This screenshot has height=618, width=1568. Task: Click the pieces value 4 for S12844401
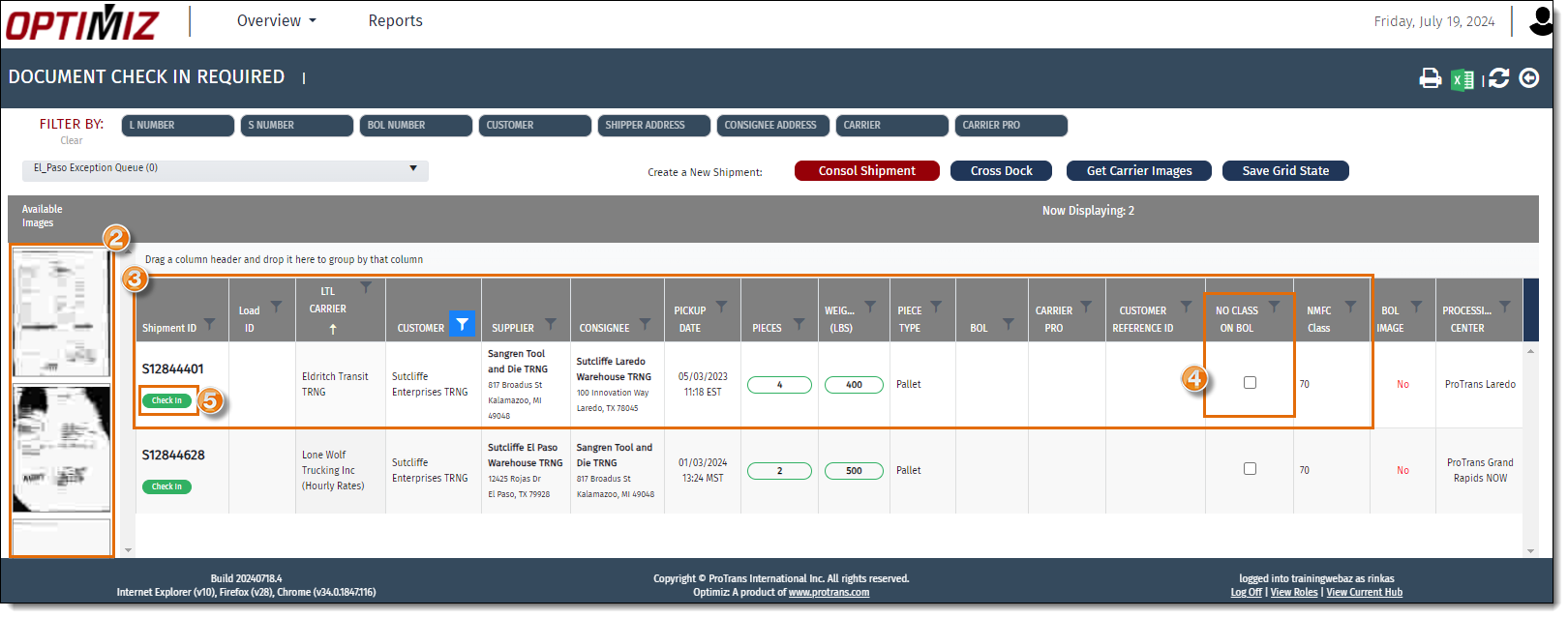pyautogui.click(x=779, y=385)
